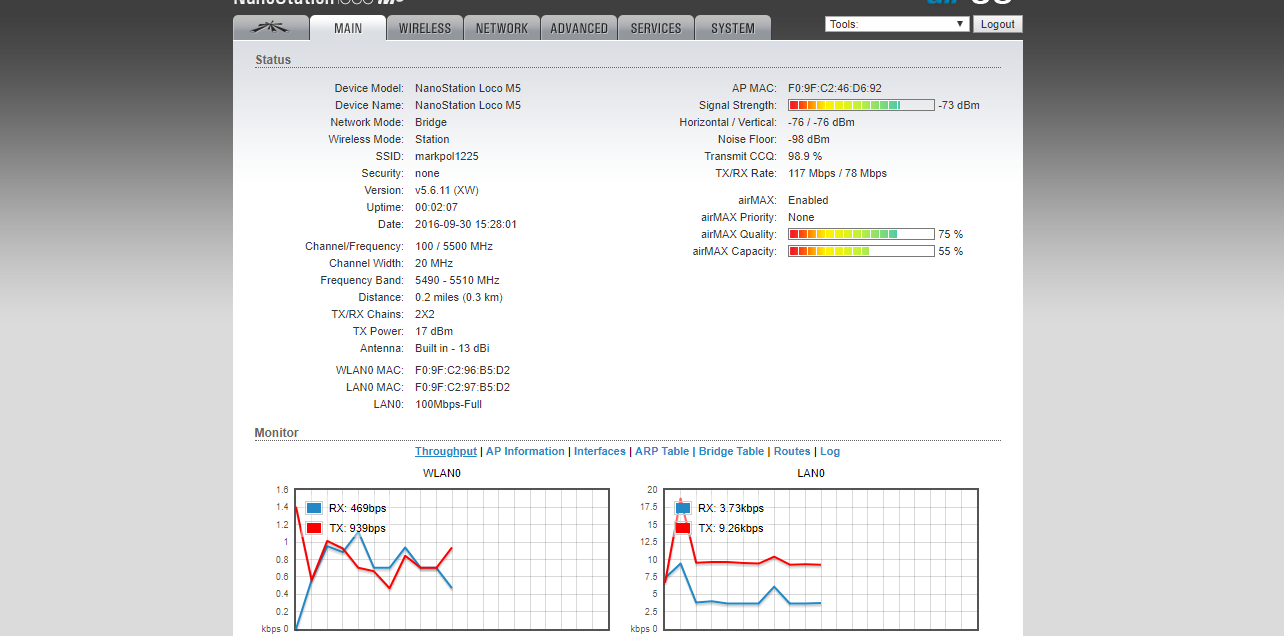Click the airMAX Quality bar
This screenshot has width=1284, height=636.
[x=861, y=234]
